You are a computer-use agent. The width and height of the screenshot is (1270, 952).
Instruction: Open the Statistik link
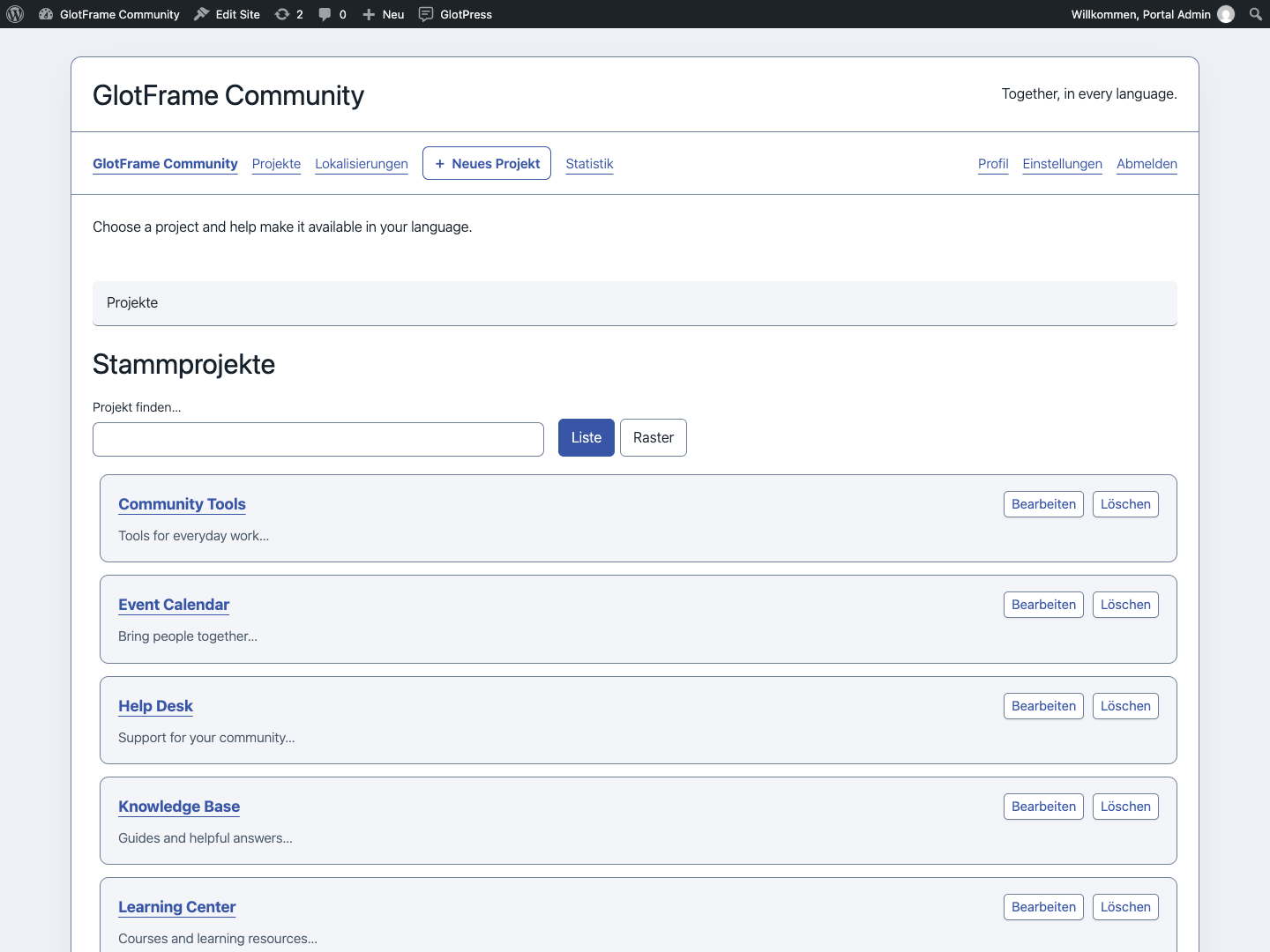coord(589,164)
